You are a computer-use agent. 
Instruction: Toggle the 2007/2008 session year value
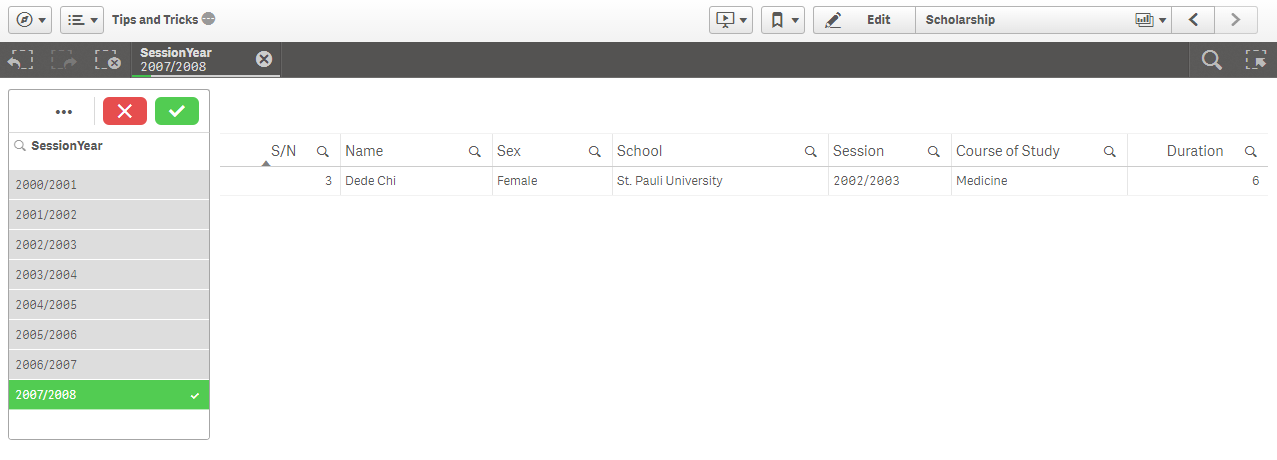(x=109, y=395)
